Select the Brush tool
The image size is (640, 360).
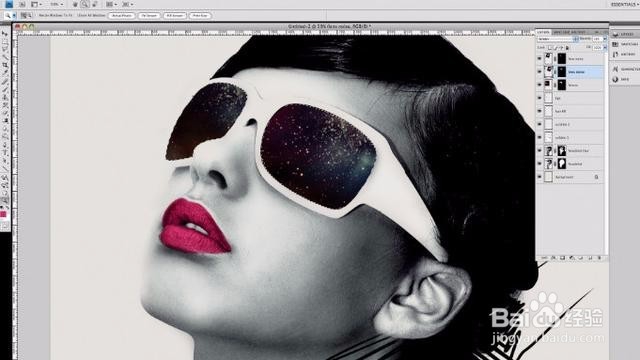5,90
